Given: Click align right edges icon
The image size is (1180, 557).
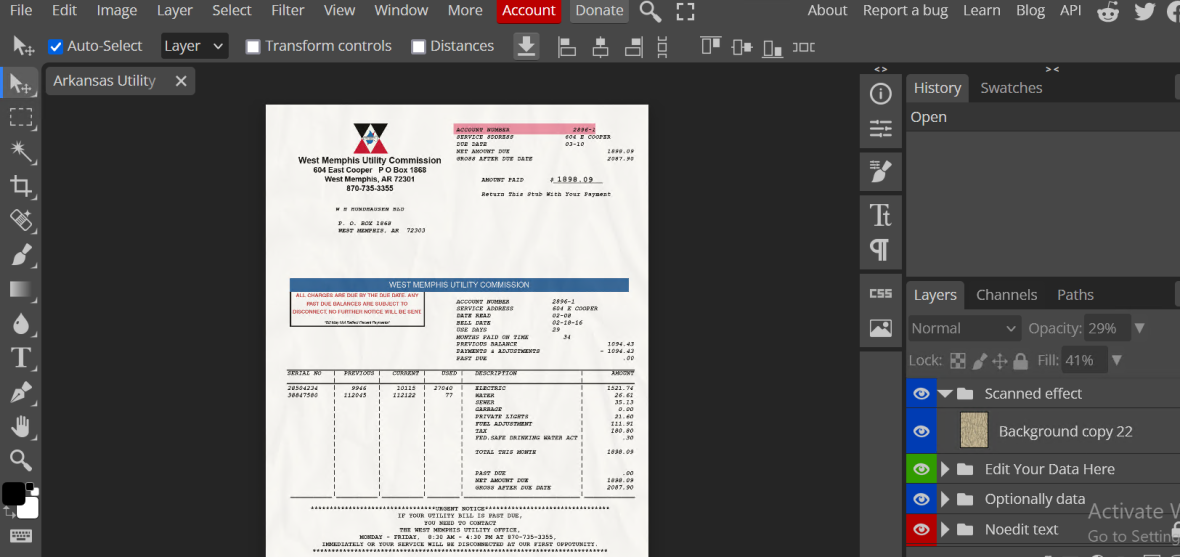Looking at the screenshot, I should (634, 47).
